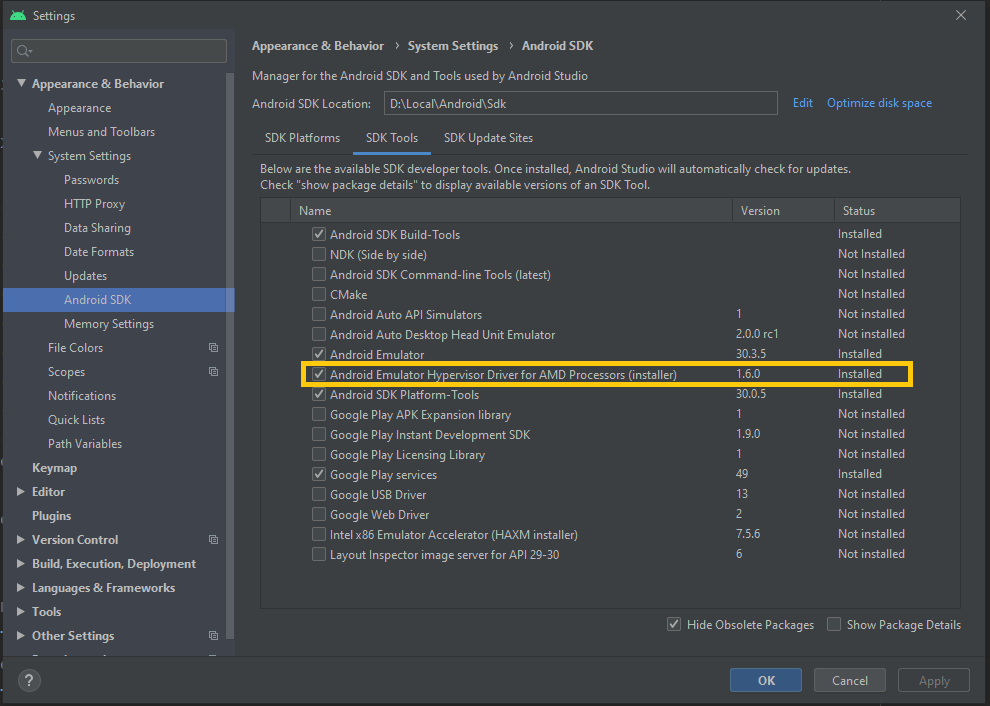Enable Intel x86 Emulator Accelerator (HAXM installer)

pos(319,535)
